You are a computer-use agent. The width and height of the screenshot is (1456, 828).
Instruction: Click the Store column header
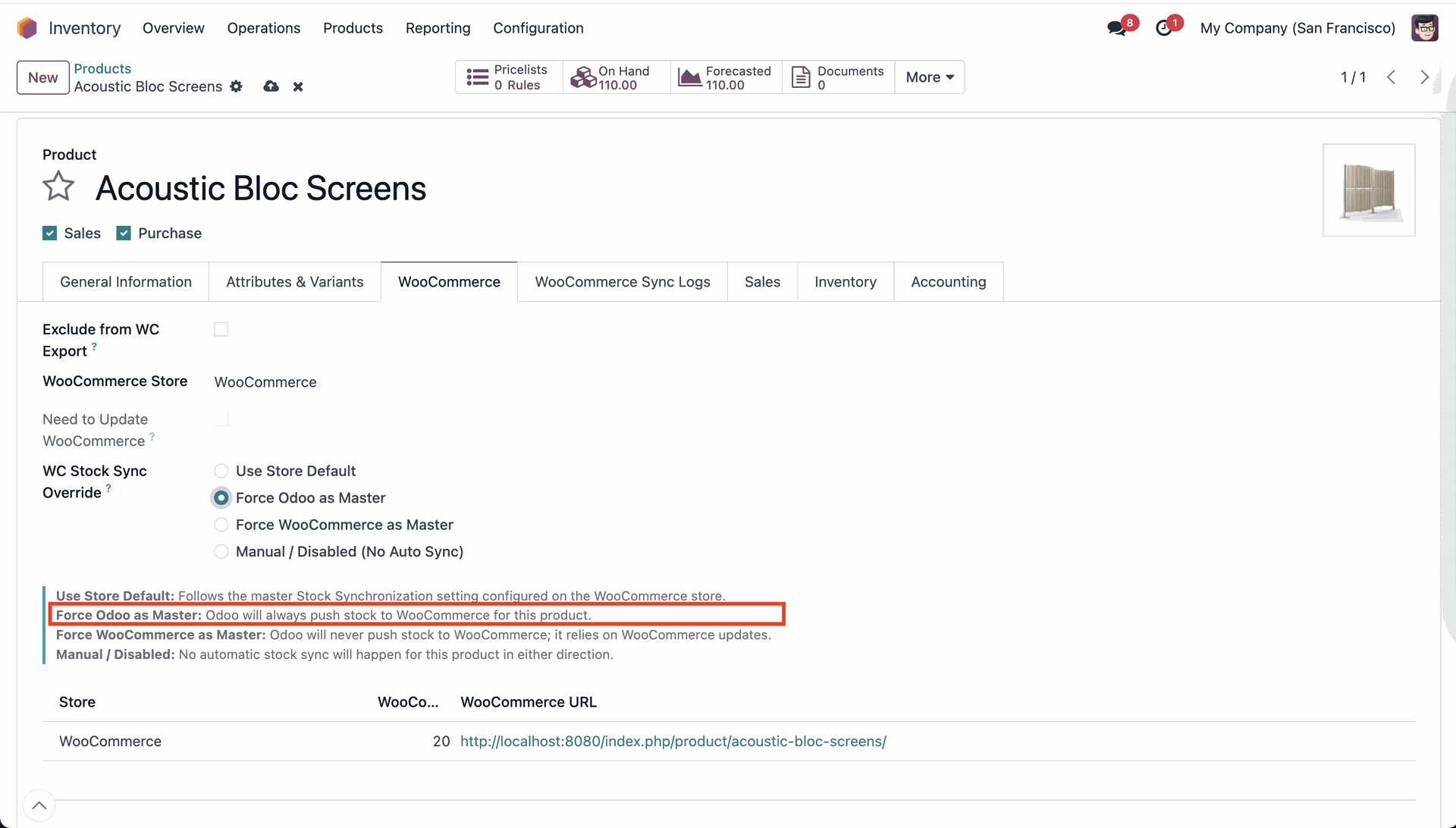77,702
